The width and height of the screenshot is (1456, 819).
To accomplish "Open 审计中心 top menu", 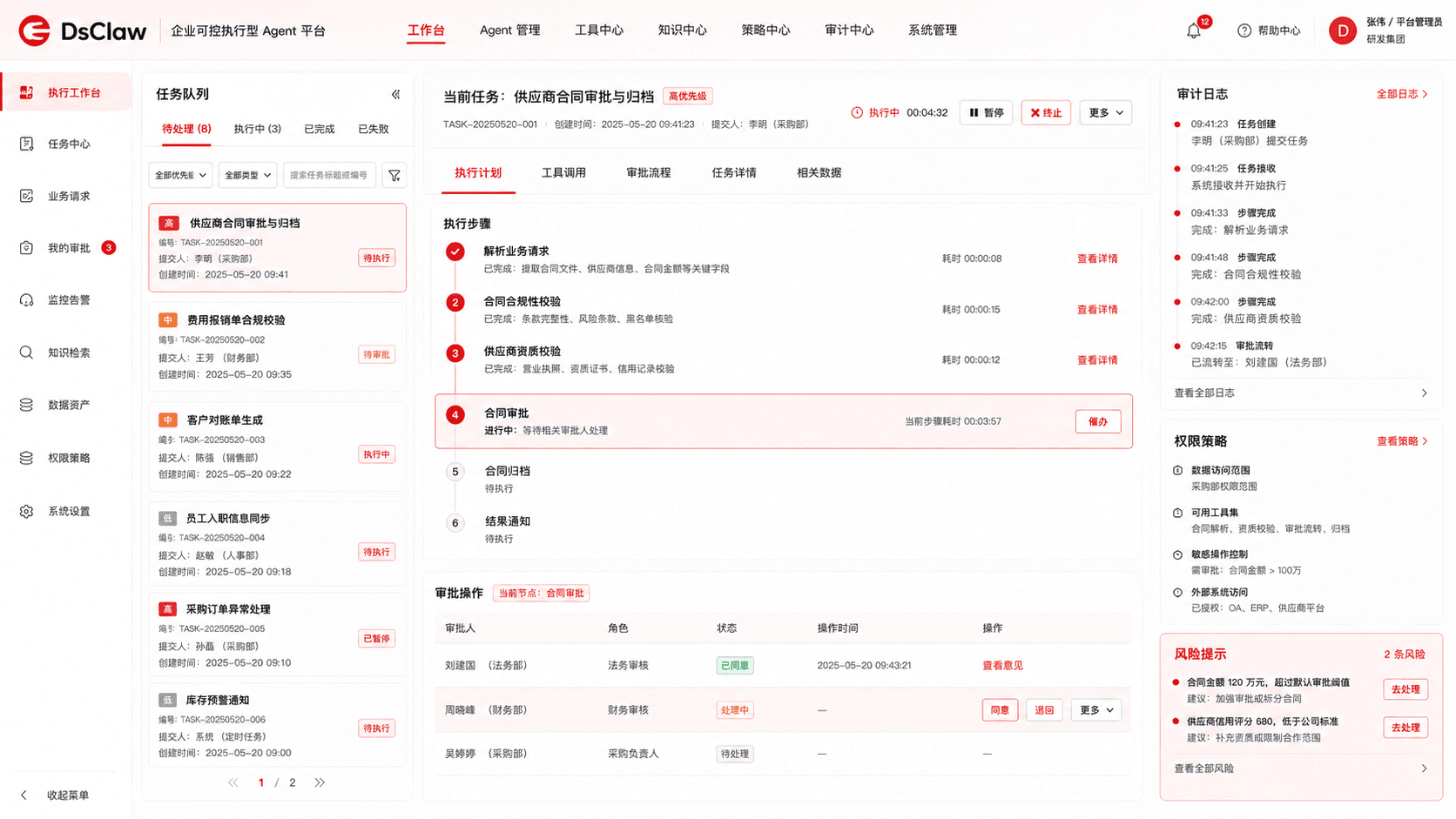I will (849, 30).
